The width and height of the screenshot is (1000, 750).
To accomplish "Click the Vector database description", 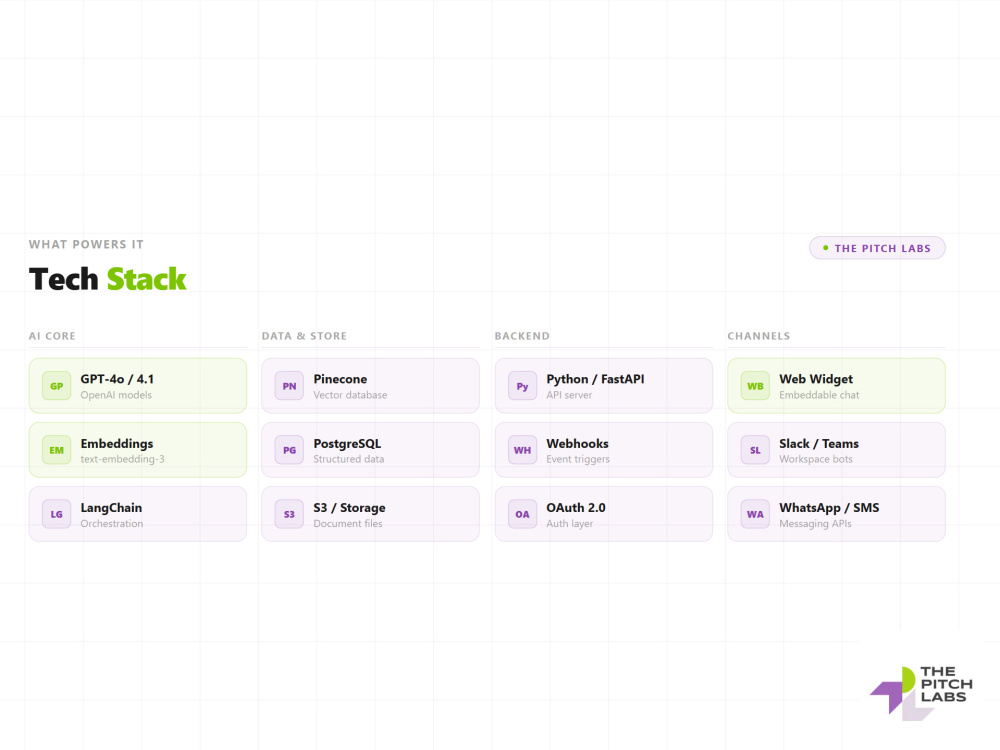I will 350,395.
